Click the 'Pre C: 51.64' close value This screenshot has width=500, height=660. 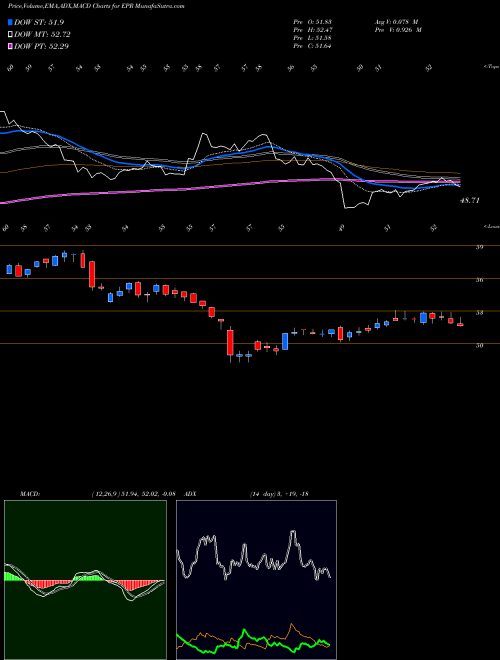click(x=312, y=46)
